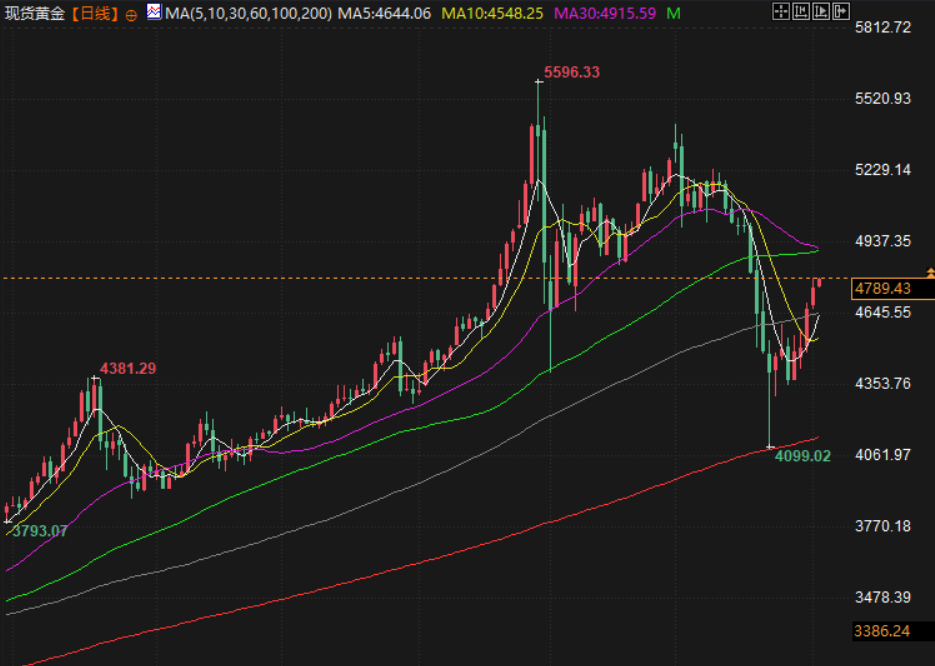The image size is (935, 666).
Task: Click the MA10:4548.25 readout
Action: point(492,13)
